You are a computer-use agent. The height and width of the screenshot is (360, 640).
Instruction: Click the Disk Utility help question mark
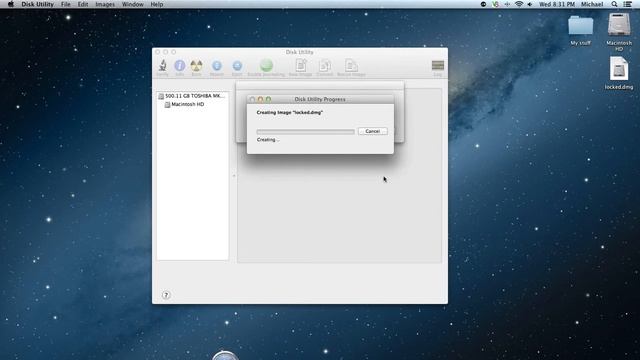pyautogui.click(x=166, y=295)
